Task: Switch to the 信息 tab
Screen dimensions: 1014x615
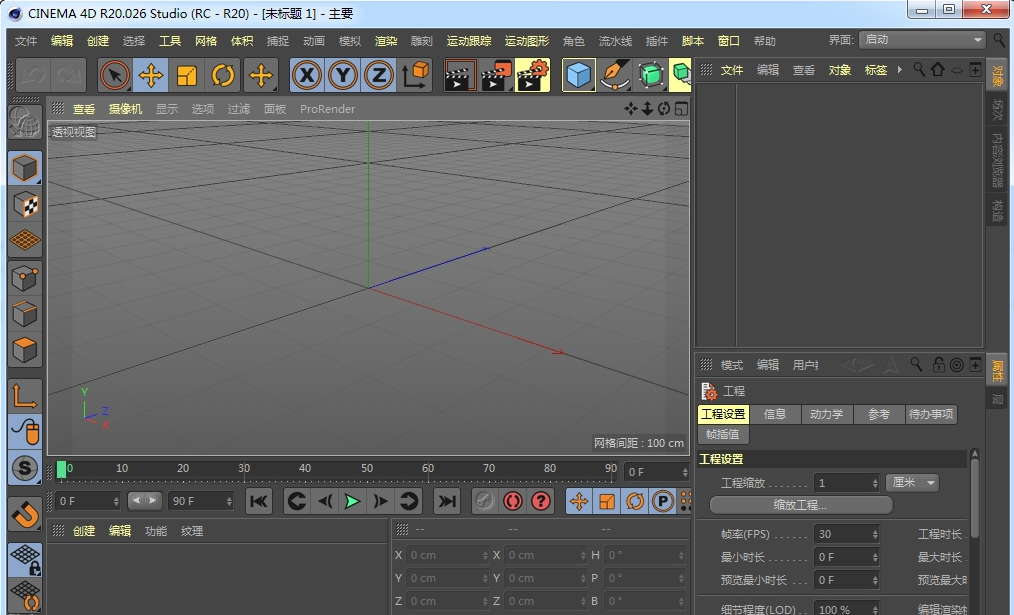Action: [x=775, y=414]
